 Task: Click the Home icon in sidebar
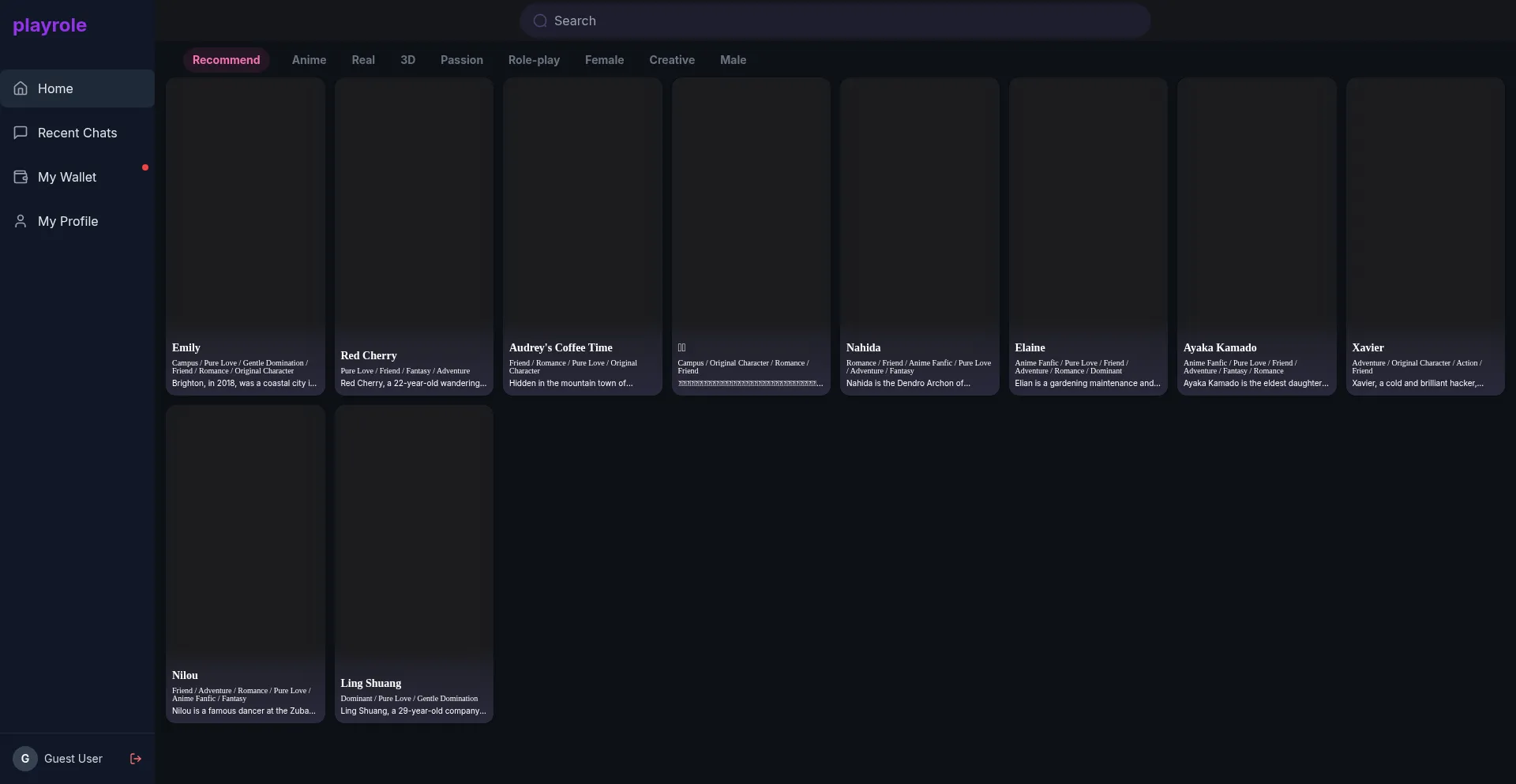click(x=21, y=88)
